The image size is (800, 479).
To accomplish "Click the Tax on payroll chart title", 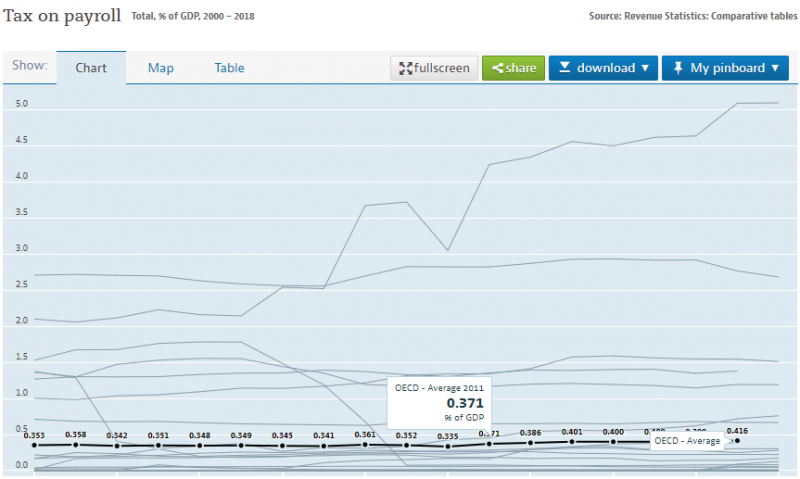I will [63, 16].
